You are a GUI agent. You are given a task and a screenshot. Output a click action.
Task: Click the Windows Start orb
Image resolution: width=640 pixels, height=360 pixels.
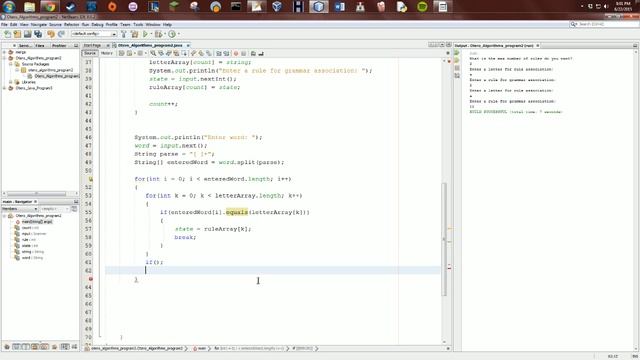pyautogui.click(x=9, y=7)
